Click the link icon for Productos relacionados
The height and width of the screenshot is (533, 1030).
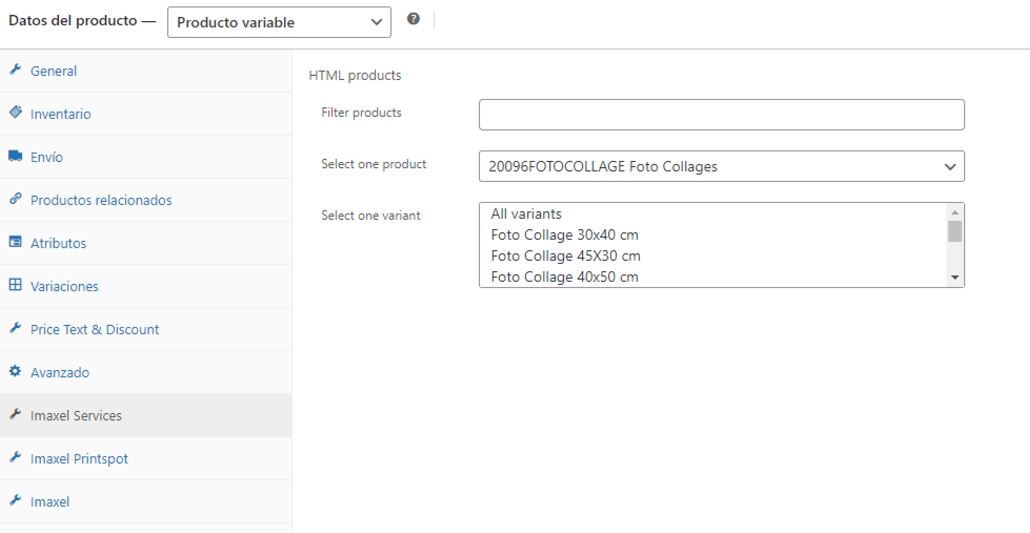click(15, 200)
